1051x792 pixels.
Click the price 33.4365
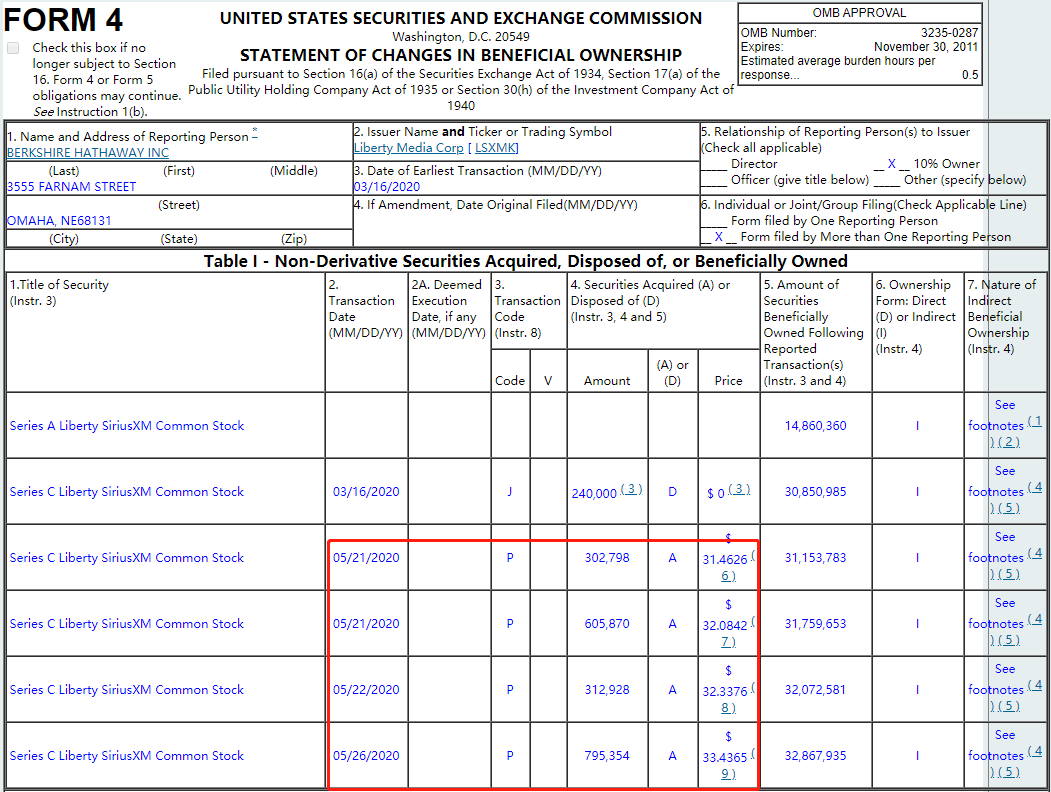(725, 758)
